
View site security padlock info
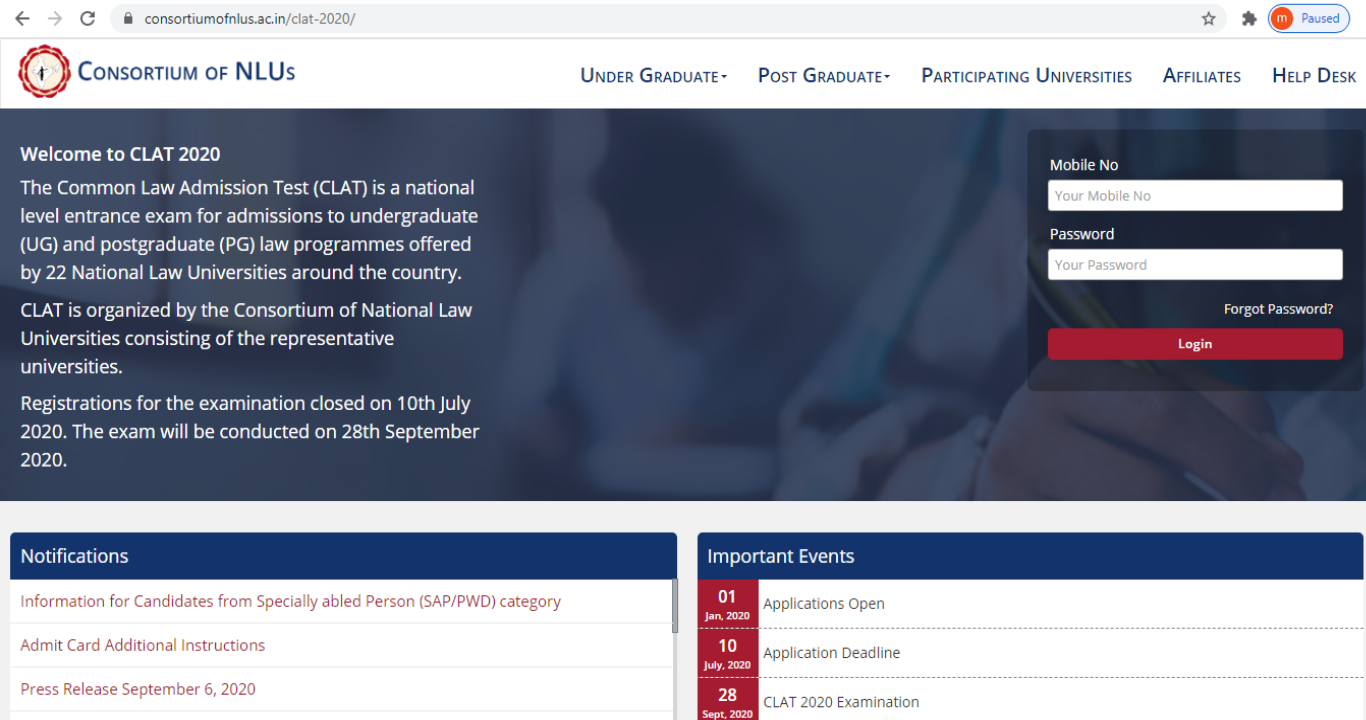point(127,19)
